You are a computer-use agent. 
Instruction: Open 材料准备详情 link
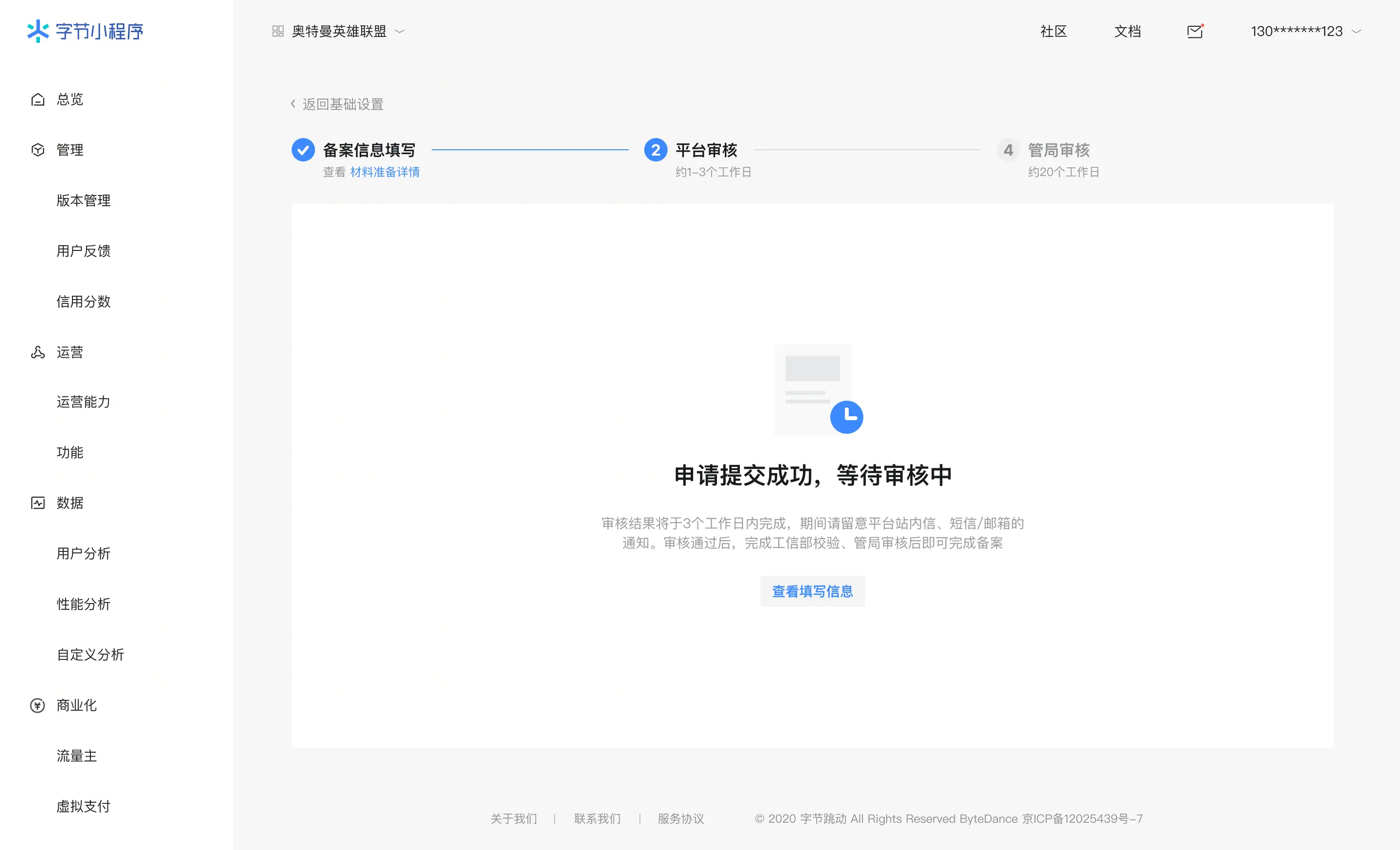click(385, 172)
